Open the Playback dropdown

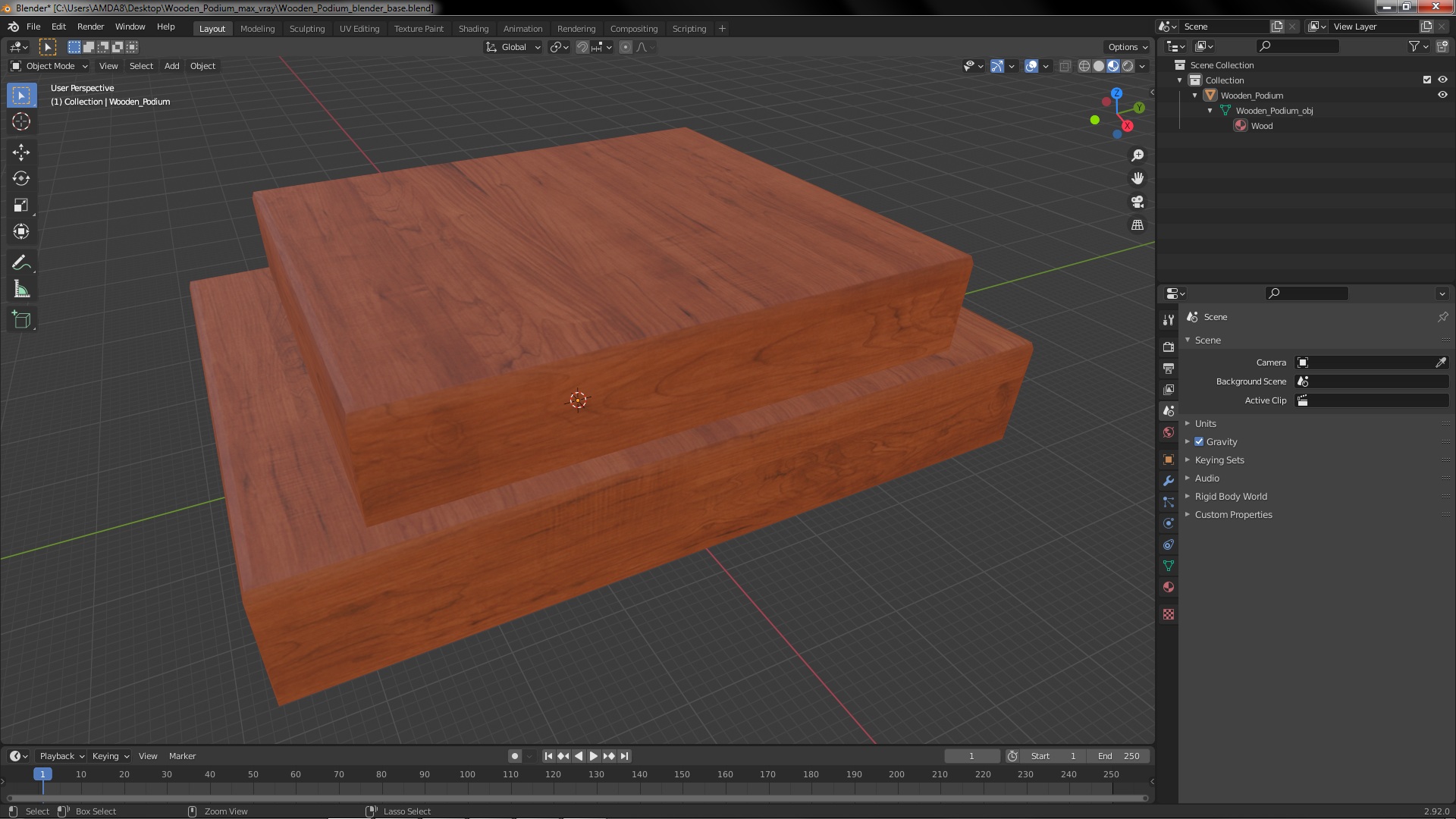(x=61, y=756)
